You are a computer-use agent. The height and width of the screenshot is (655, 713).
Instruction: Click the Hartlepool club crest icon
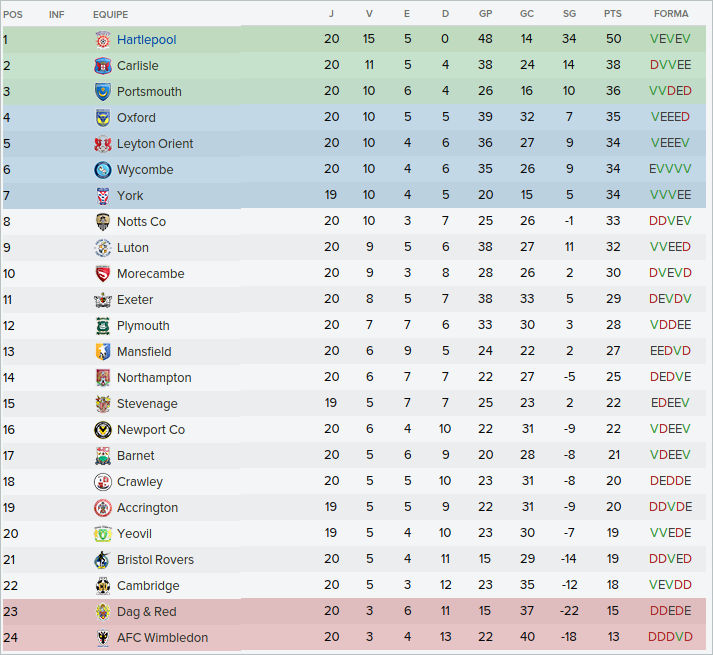point(102,40)
